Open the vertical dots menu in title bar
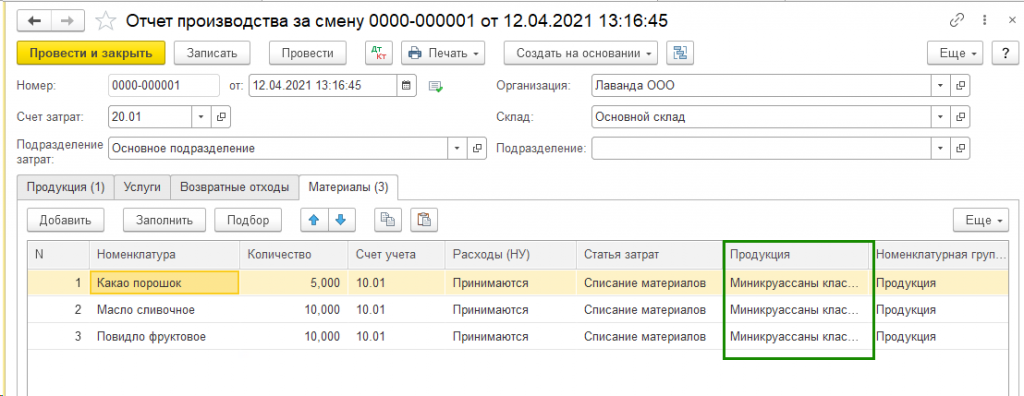The width and height of the screenshot is (1024, 396). click(x=984, y=21)
